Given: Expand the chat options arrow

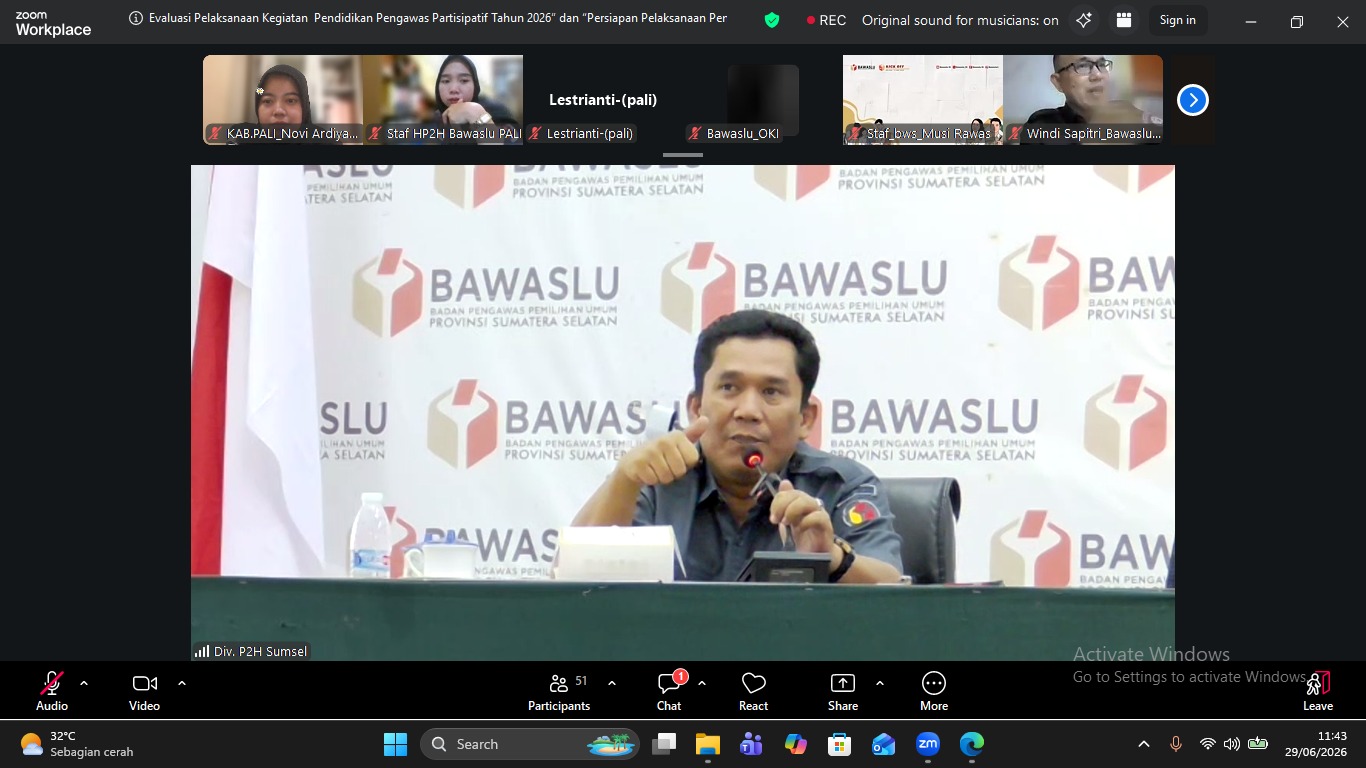Looking at the screenshot, I should pos(702,684).
